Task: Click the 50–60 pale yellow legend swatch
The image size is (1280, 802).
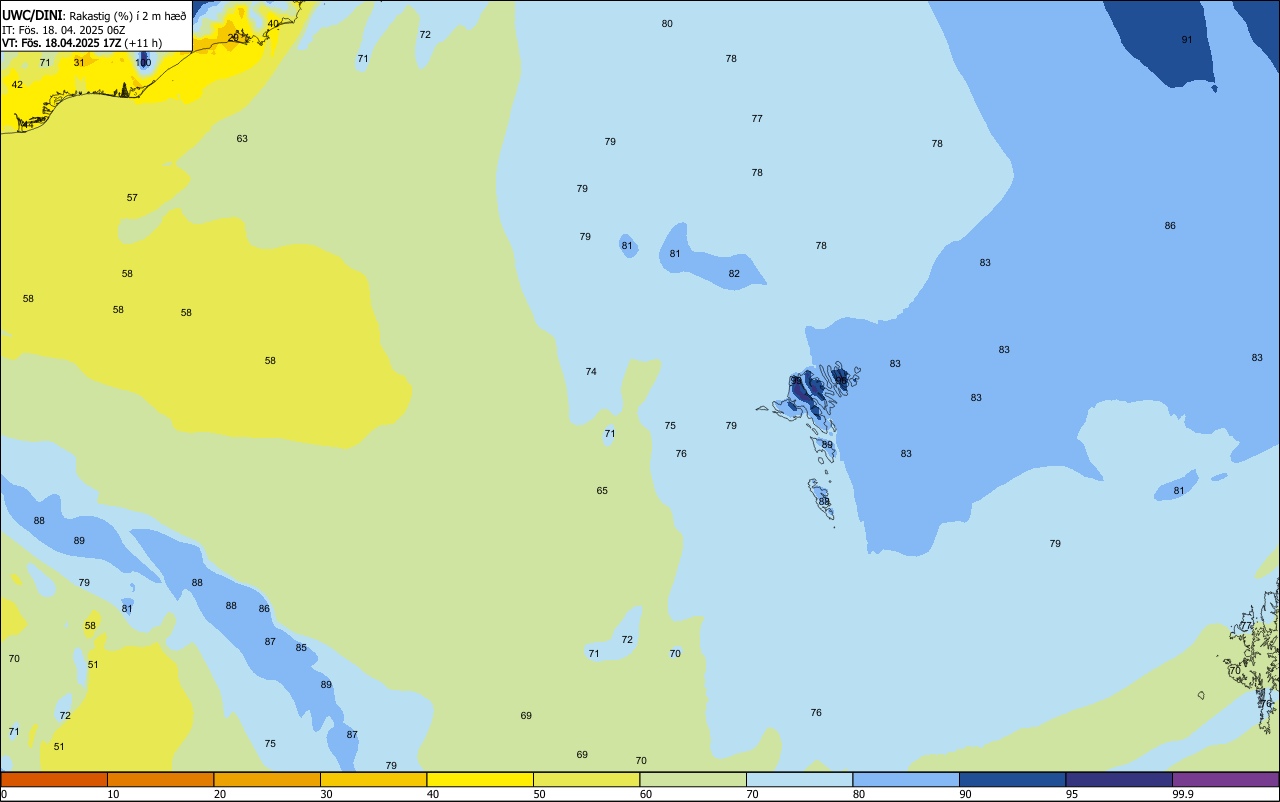Action: [x=586, y=779]
